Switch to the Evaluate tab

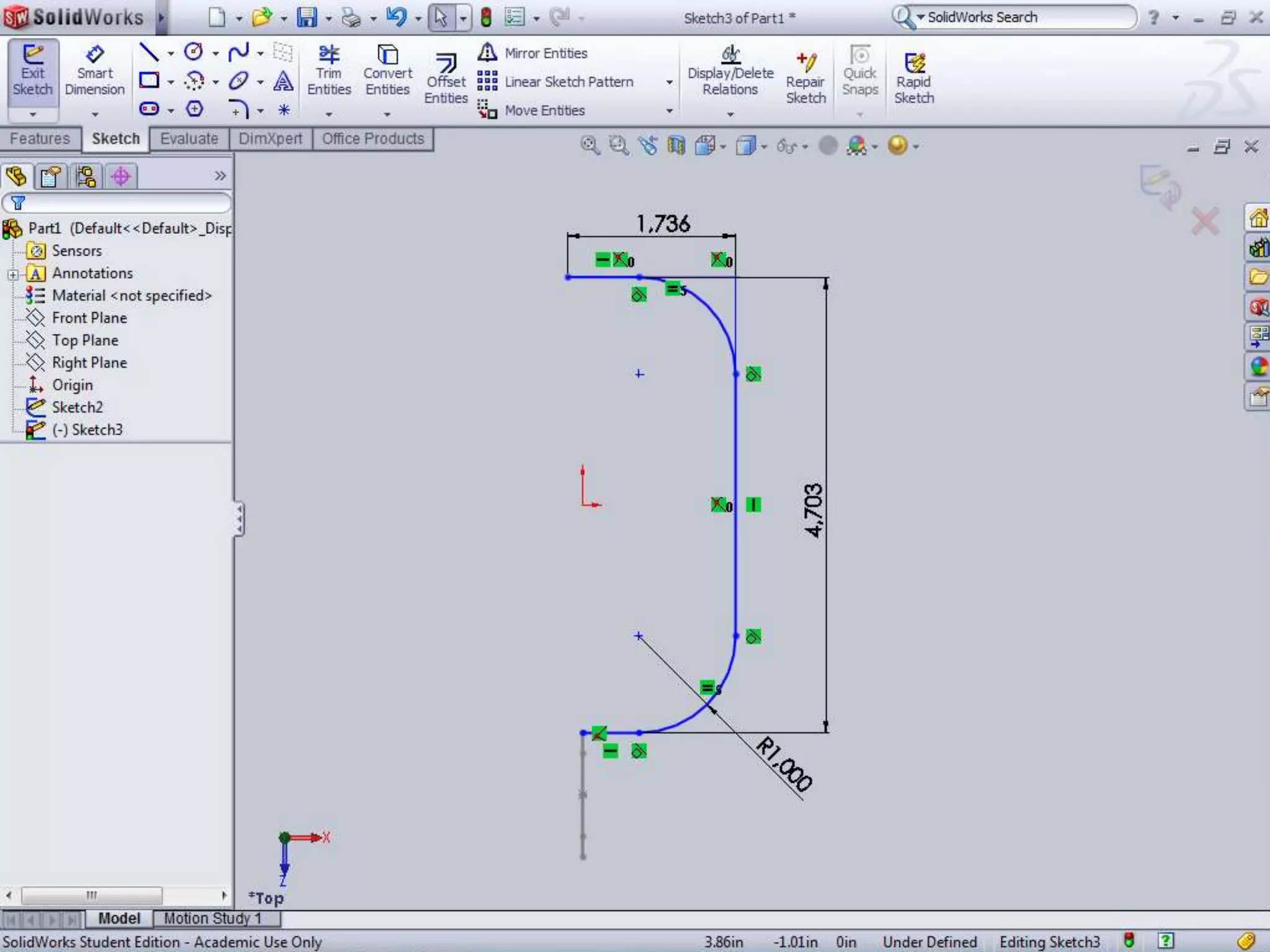tap(189, 139)
